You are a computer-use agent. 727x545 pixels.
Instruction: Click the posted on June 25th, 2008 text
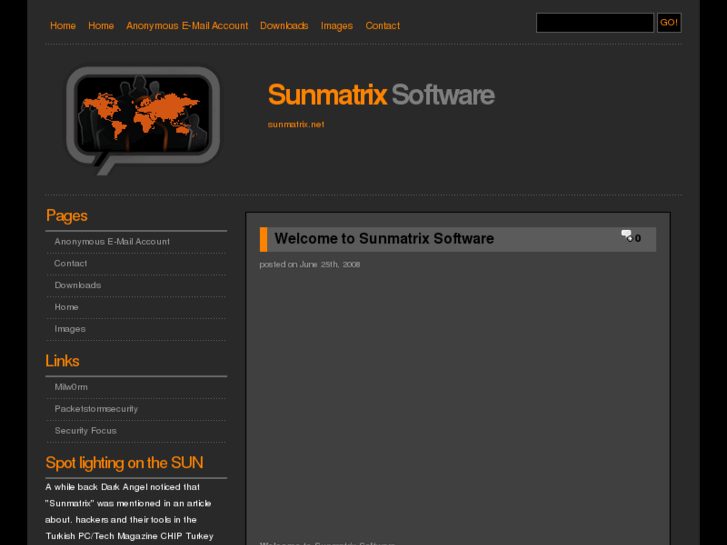310,264
